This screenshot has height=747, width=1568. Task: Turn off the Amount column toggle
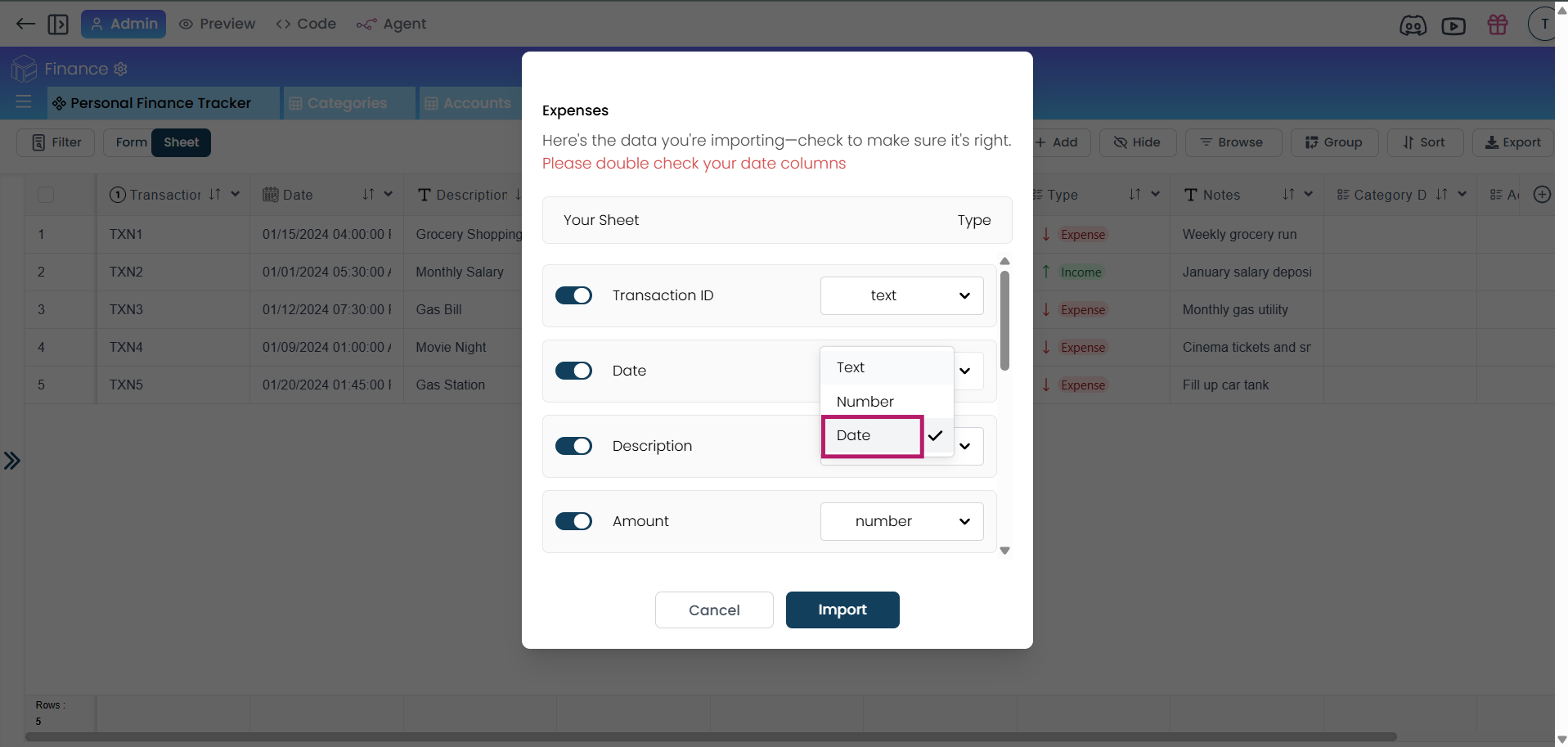pos(573,521)
